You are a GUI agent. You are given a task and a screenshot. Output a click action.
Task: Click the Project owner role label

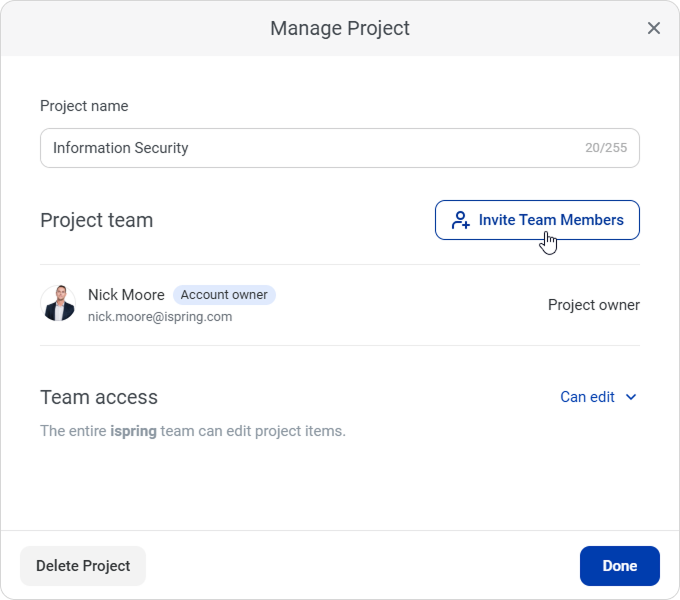[x=593, y=305]
